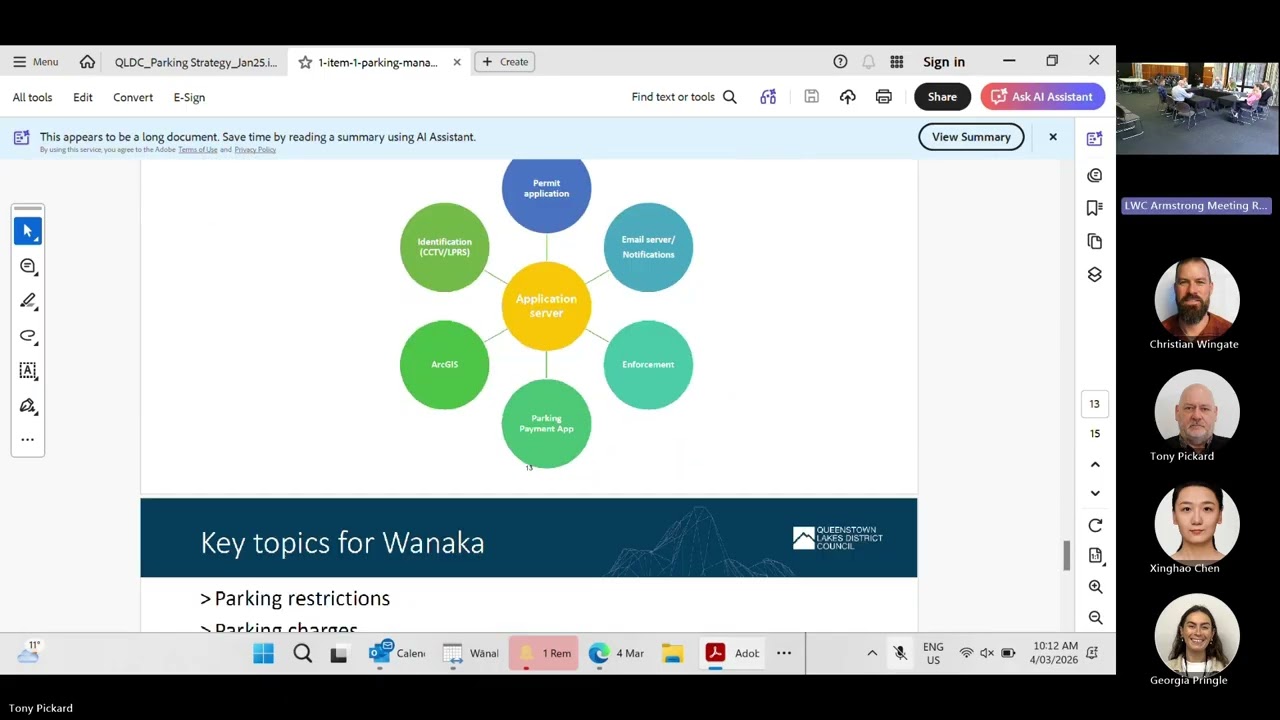Open Outlook Calendar taskbar item
Image resolution: width=1280 pixels, height=720 pixels.
pyautogui.click(x=398, y=654)
